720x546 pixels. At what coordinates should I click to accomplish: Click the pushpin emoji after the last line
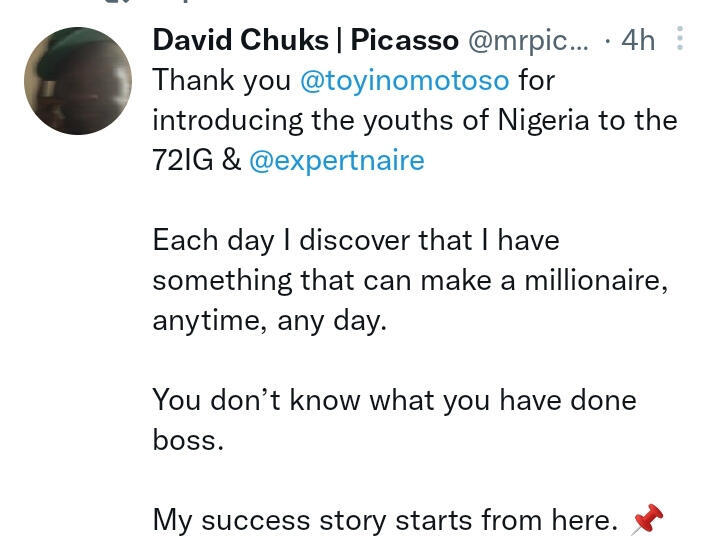tap(646, 519)
